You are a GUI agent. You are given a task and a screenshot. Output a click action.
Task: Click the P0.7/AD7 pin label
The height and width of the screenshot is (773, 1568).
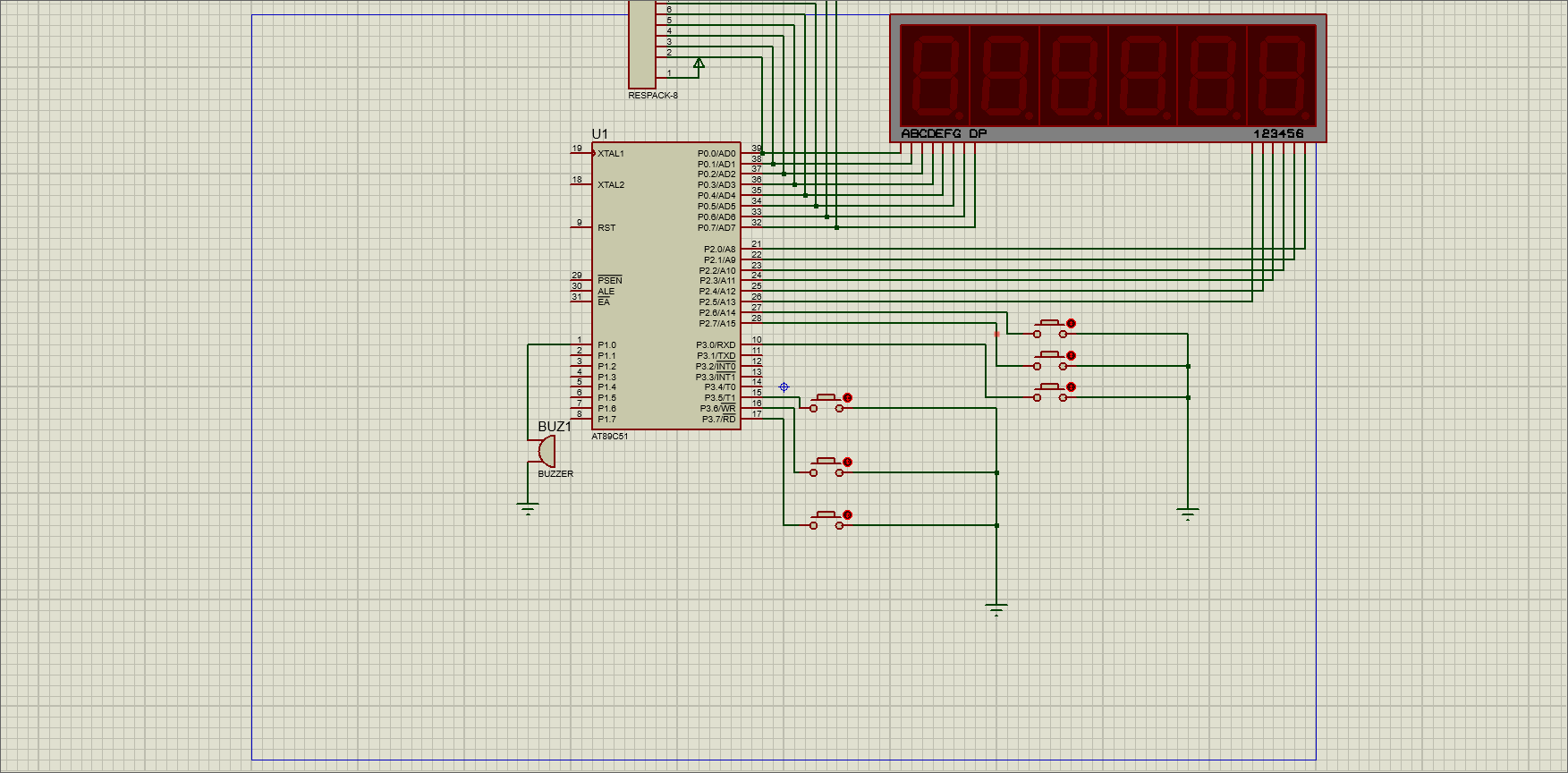click(716, 228)
